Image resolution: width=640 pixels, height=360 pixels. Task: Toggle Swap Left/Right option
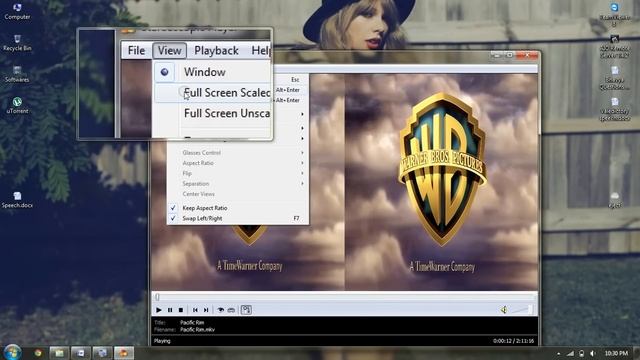tap(238, 218)
